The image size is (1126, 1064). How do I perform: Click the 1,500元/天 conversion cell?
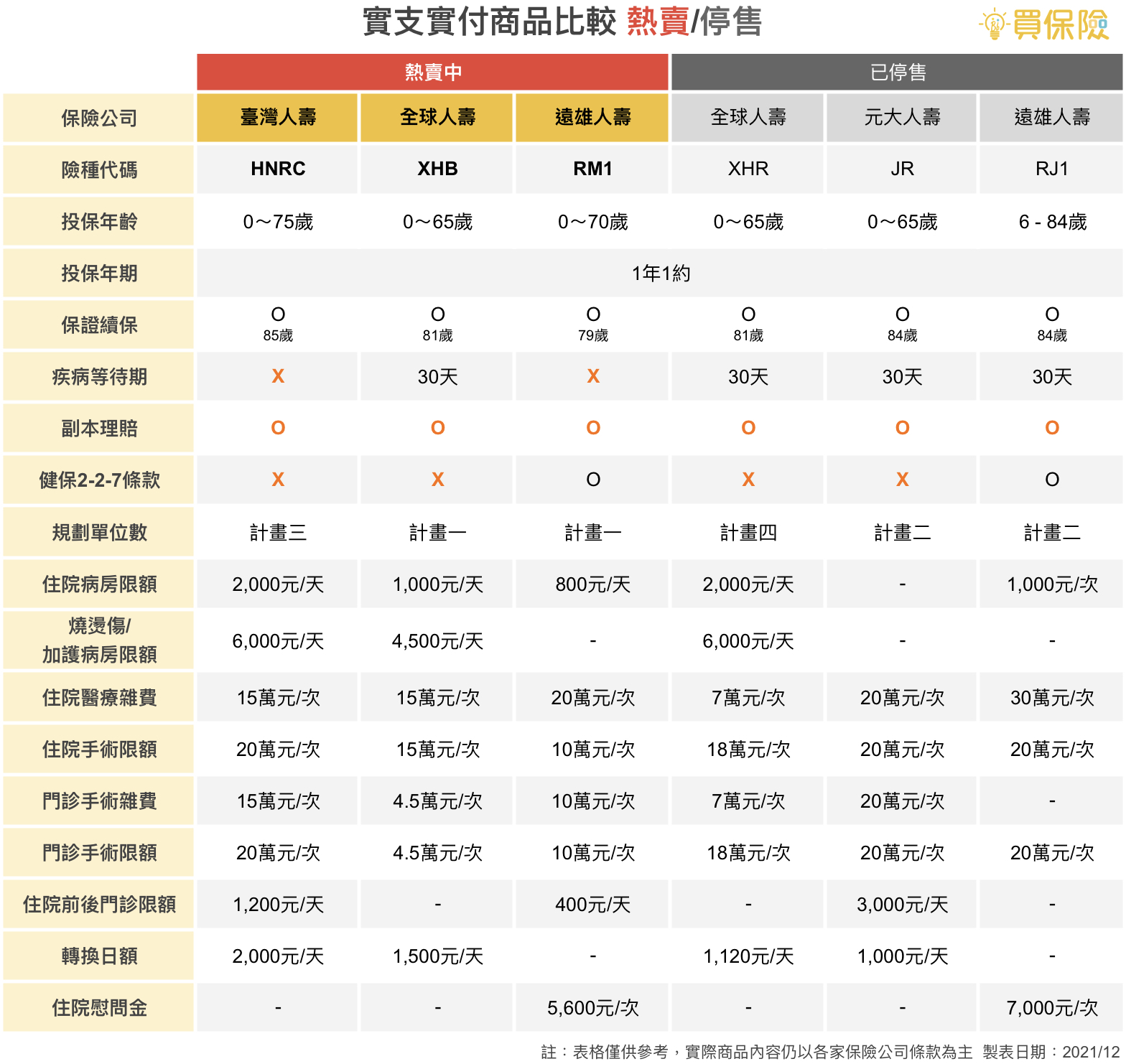pos(437,956)
